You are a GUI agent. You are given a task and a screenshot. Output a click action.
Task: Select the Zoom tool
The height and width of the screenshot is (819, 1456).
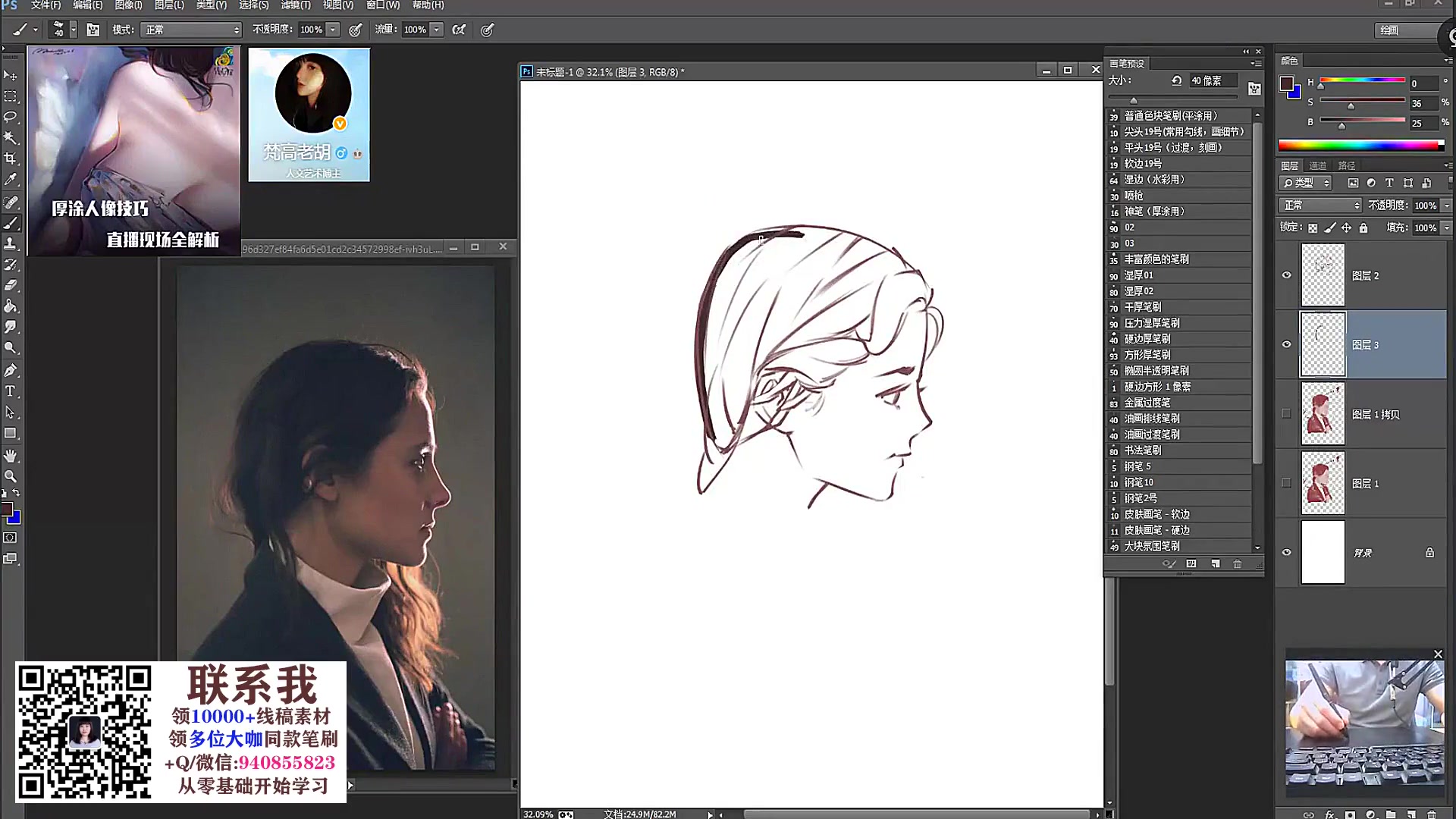11,476
